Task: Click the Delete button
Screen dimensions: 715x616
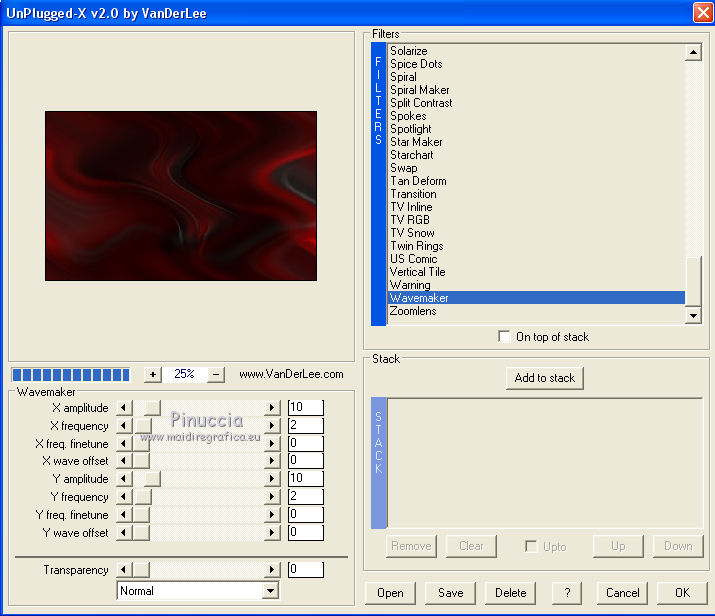Action: coord(510,593)
